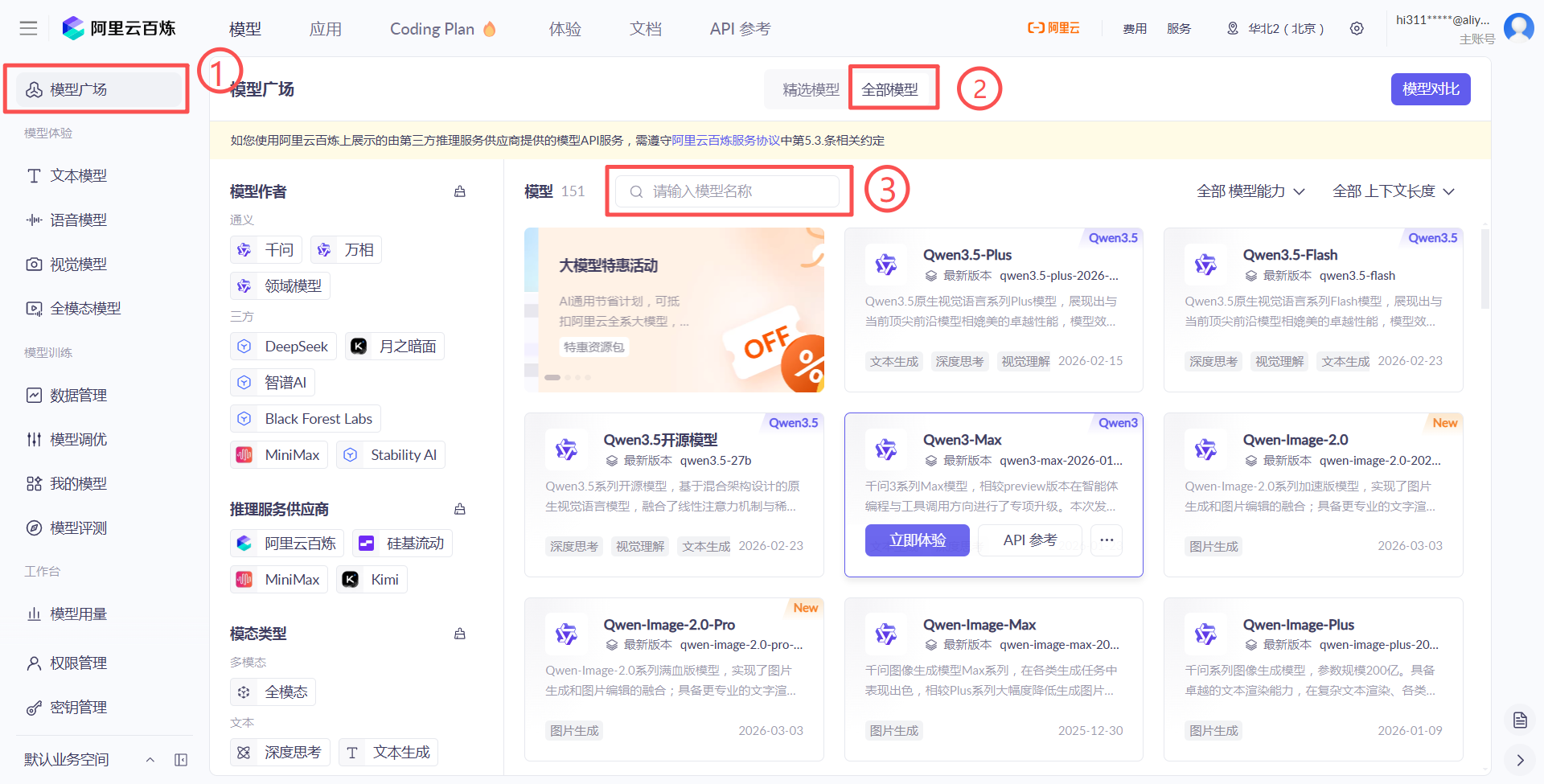1544x784 pixels.
Task: Click the three-dots more button on Qwen3-Max
Action: click(1107, 540)
